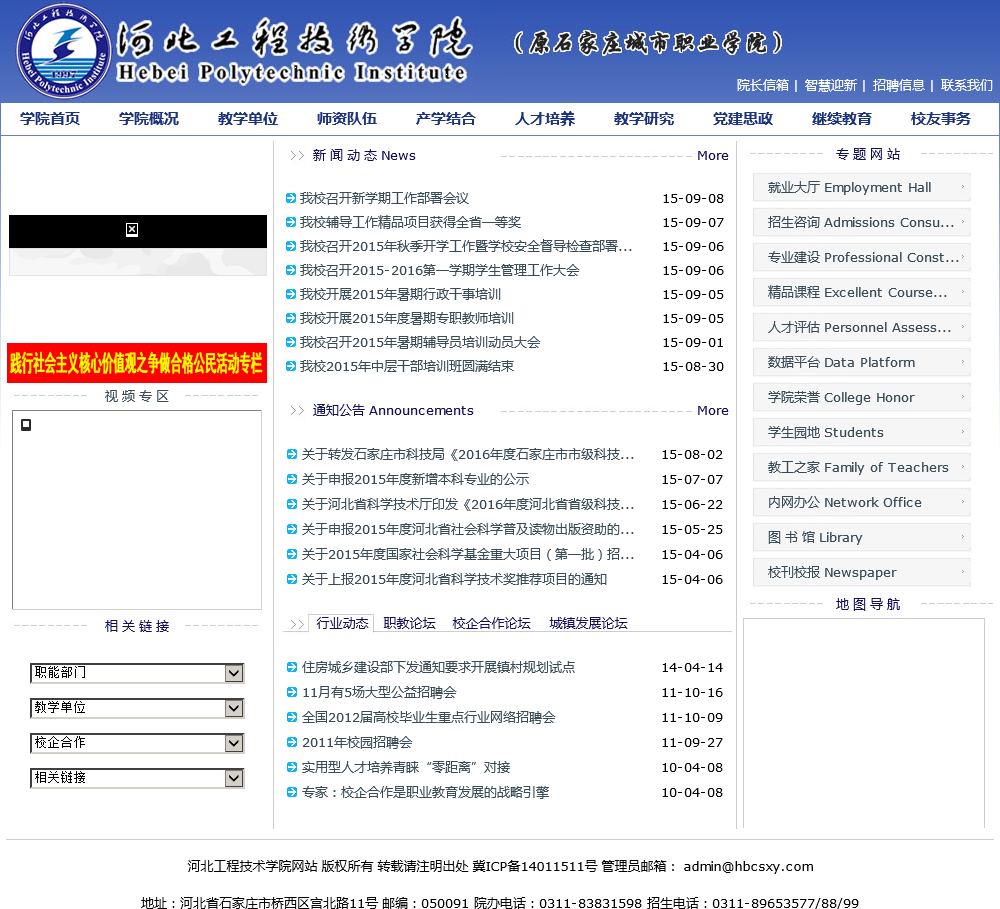This screenshot has height=909, width=1000.
Task: Open 师资队伍 navigation menu
Action: (347, 119)
